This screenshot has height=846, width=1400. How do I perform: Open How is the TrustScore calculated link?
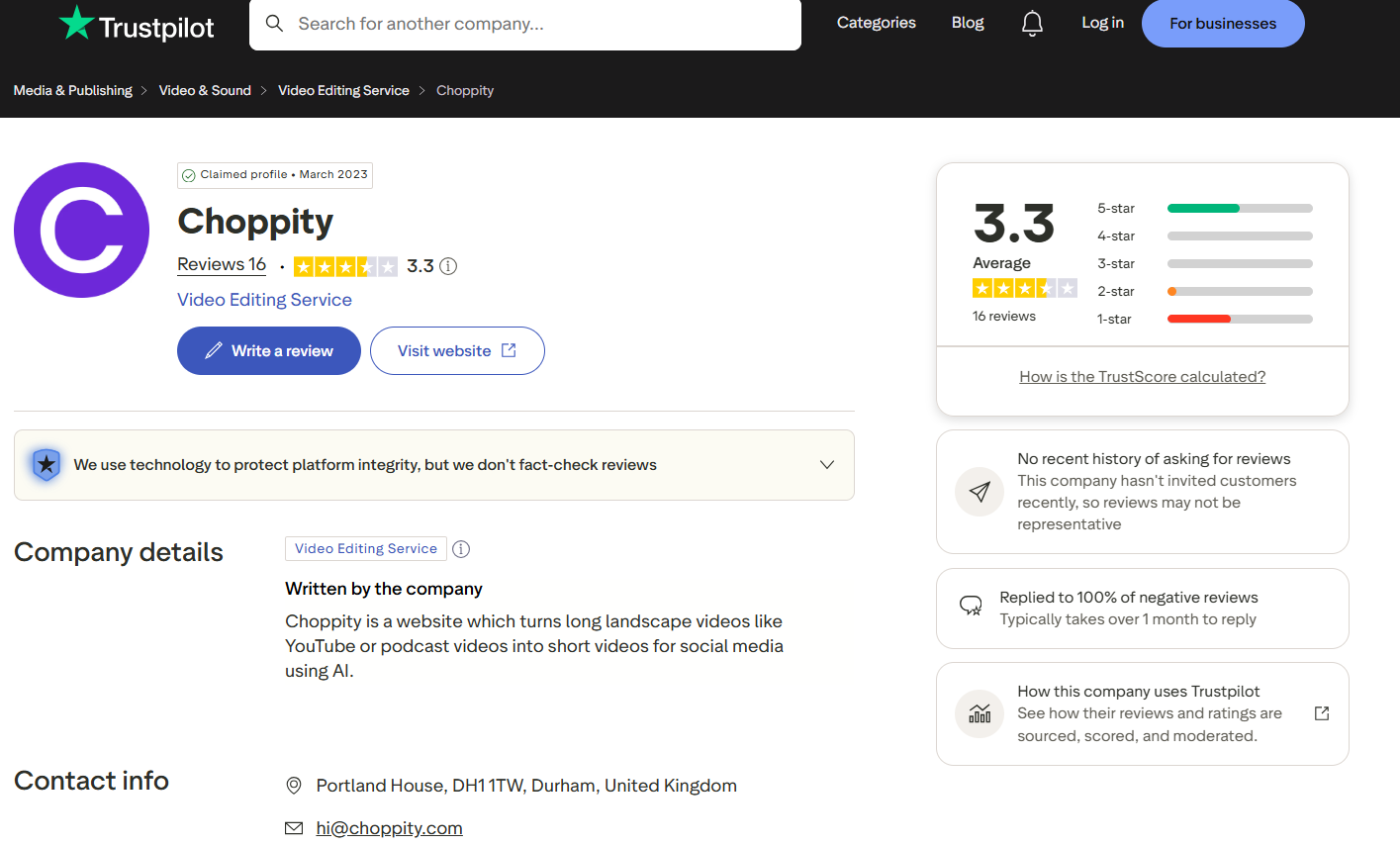click(x=1143, y=377)
